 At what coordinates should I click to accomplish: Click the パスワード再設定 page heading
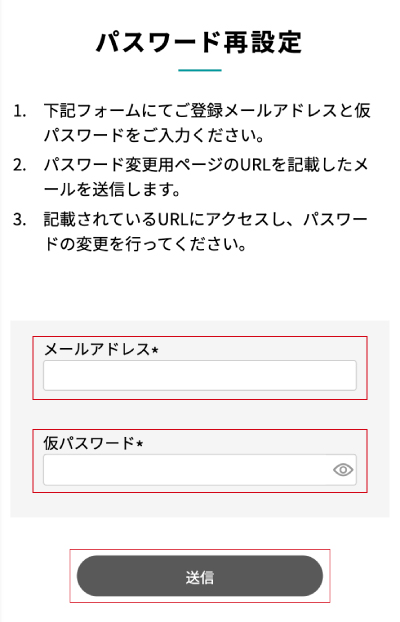click(200, 42)
